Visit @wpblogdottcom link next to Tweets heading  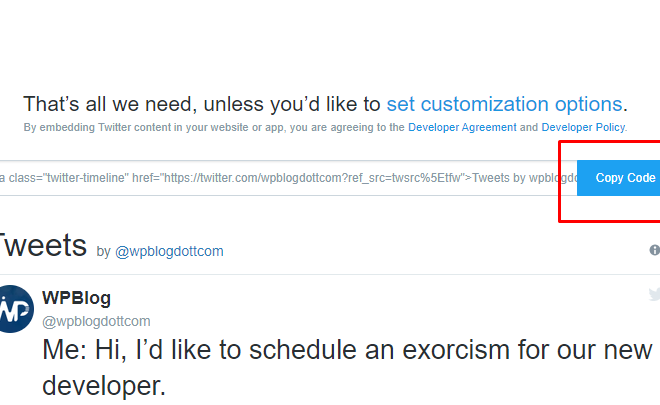[x=169, y=251]
